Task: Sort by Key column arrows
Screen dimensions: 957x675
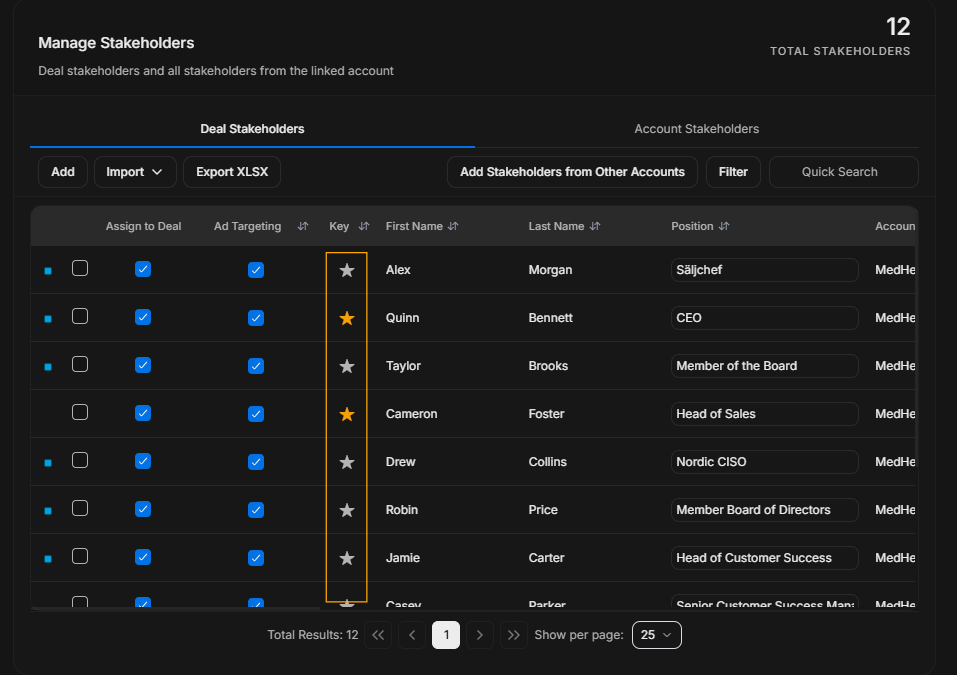Action: point(364,226)
